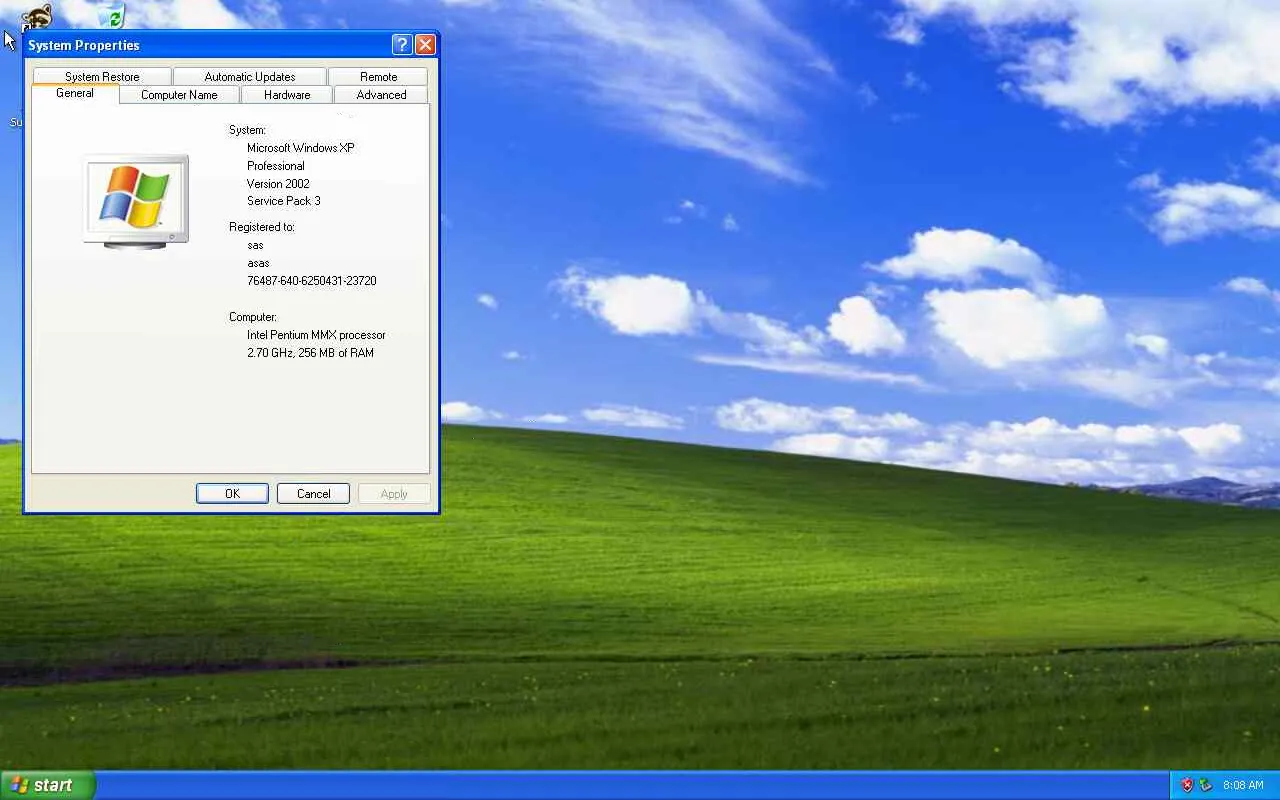1280x800 pixels.
Task: Click the registered organization "asas"
Action: [258, 263]
